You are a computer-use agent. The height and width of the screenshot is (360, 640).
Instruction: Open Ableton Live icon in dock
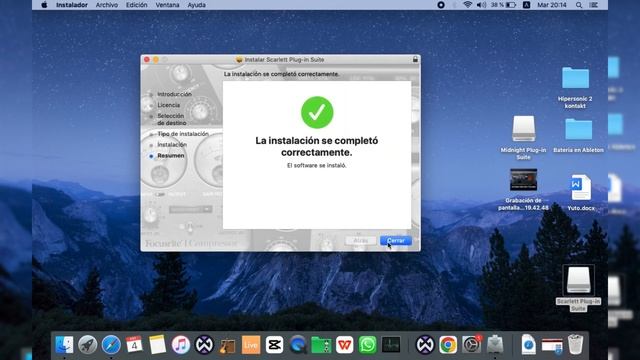pyautogui.click(x=251, y=345)
